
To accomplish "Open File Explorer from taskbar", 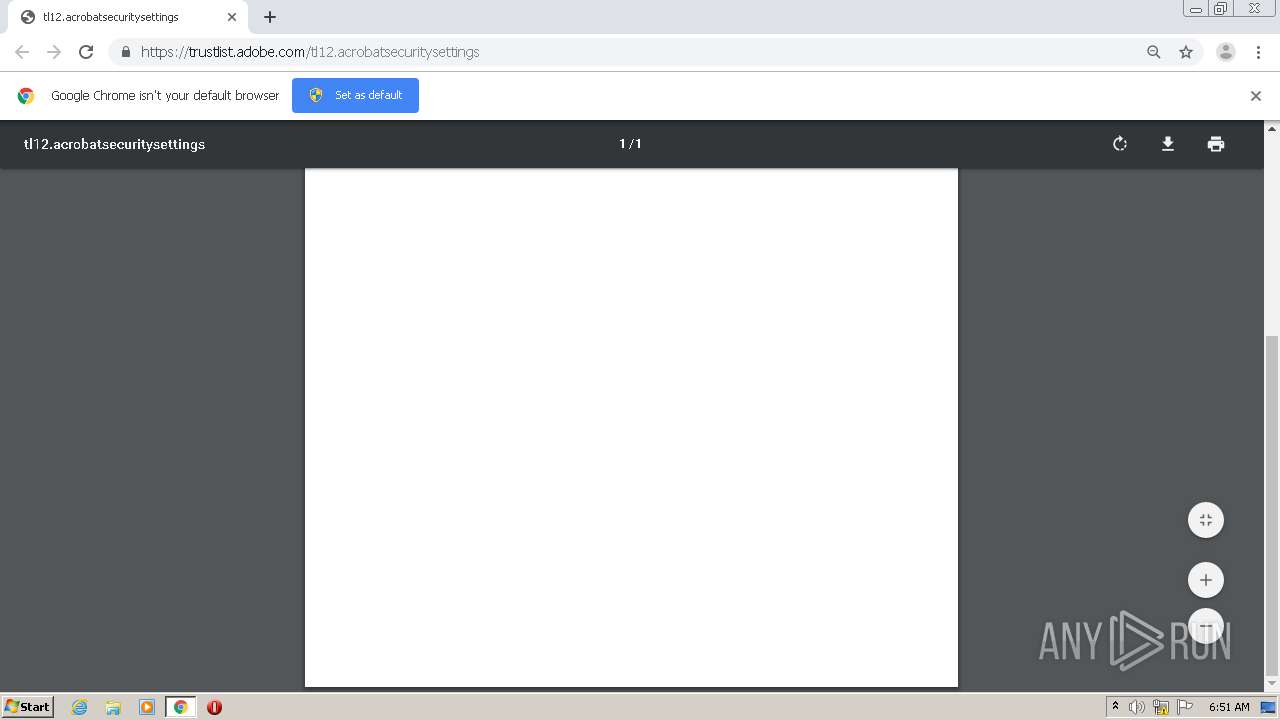I will click(x=113, y=707).
